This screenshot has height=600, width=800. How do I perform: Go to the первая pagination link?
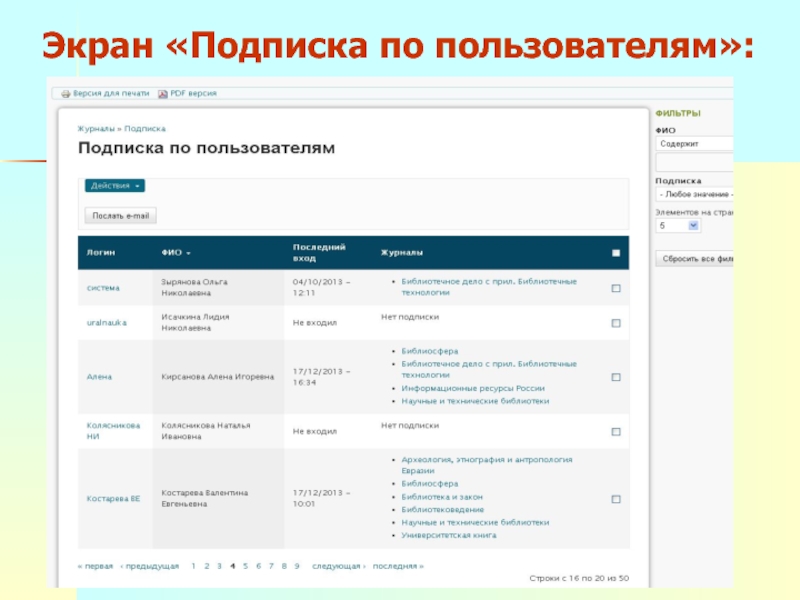(x=95, y=566)
